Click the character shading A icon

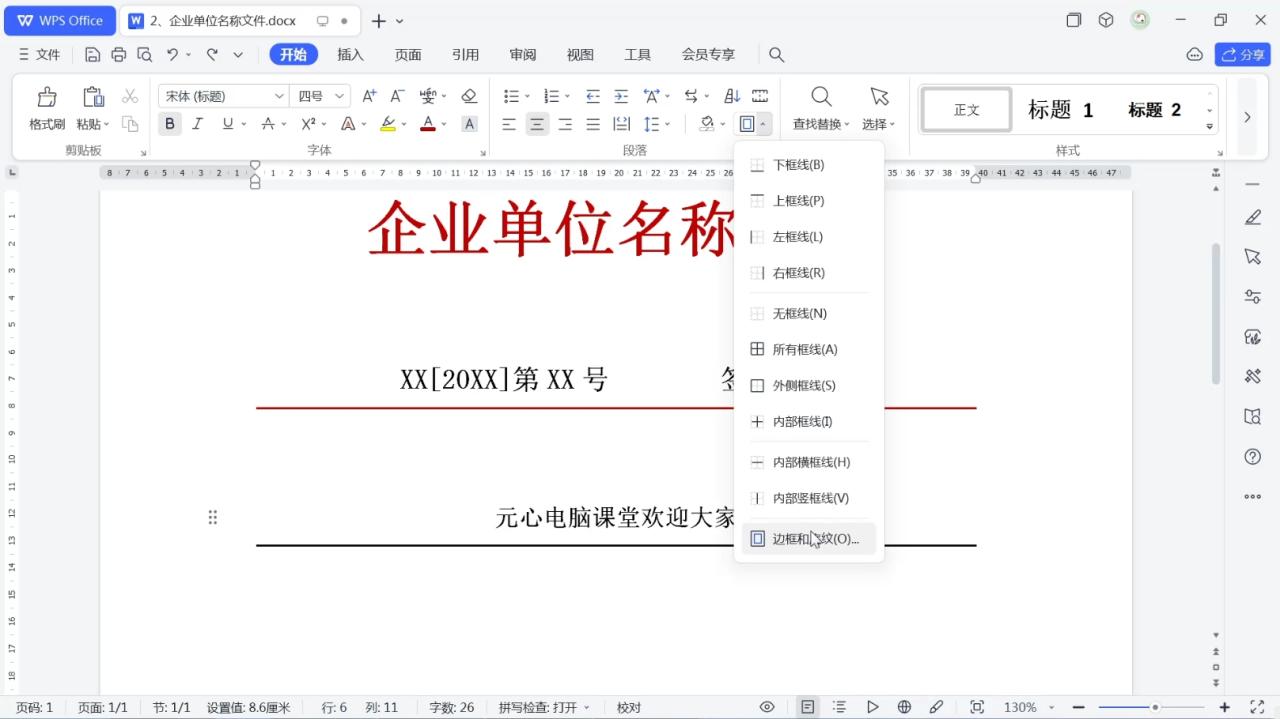tap(469, 124)
